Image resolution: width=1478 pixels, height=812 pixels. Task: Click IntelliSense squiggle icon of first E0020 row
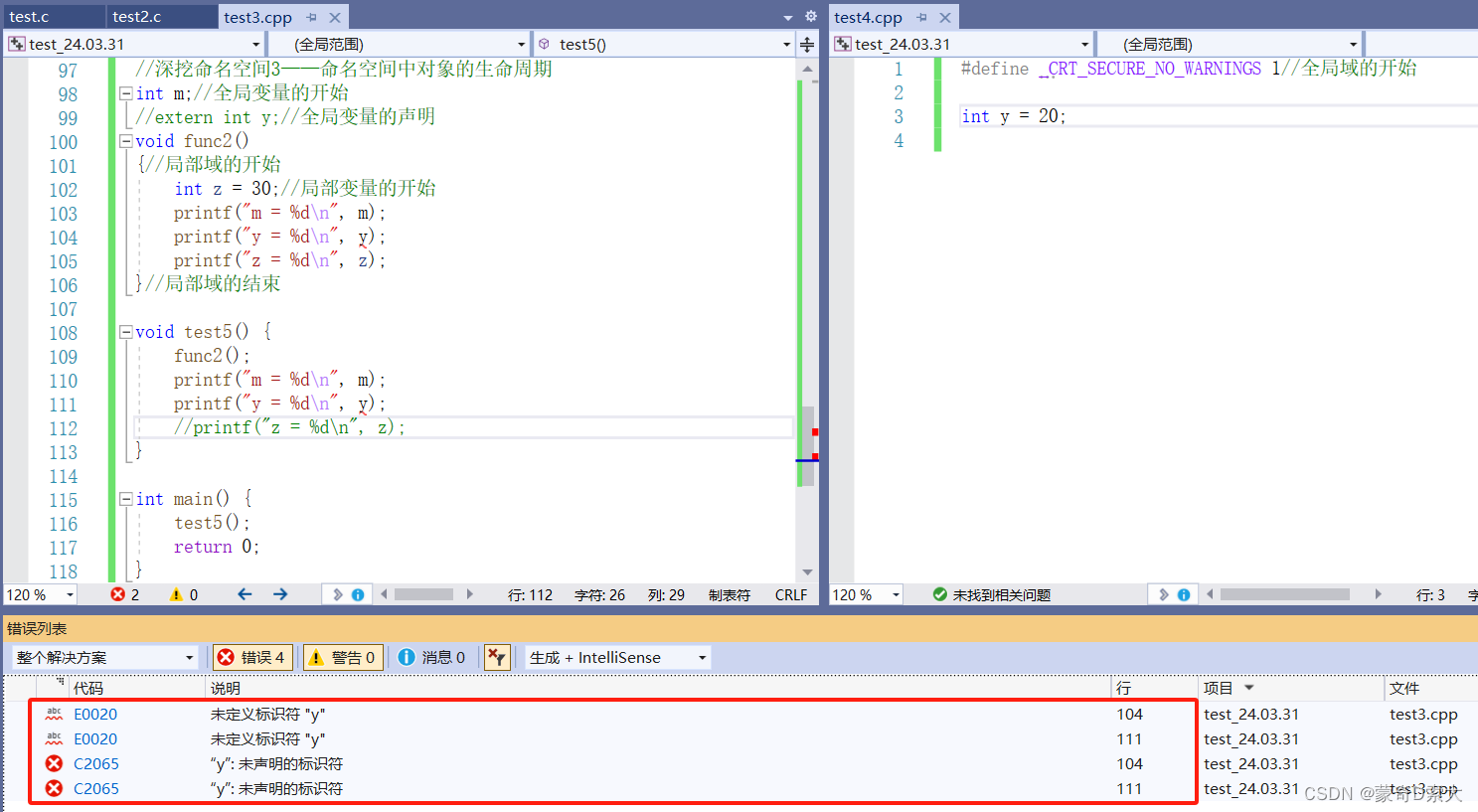54,714
